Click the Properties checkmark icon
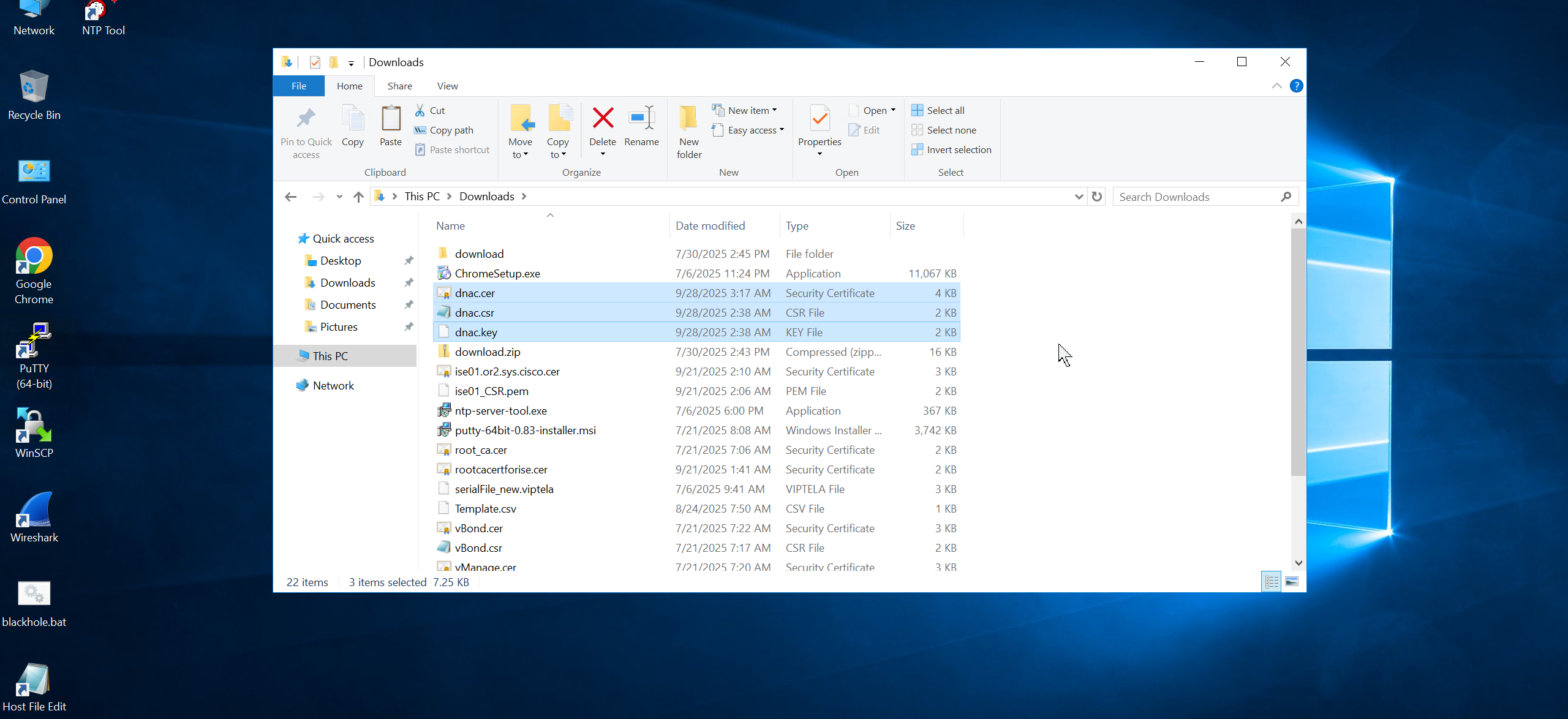 point(820,119)
